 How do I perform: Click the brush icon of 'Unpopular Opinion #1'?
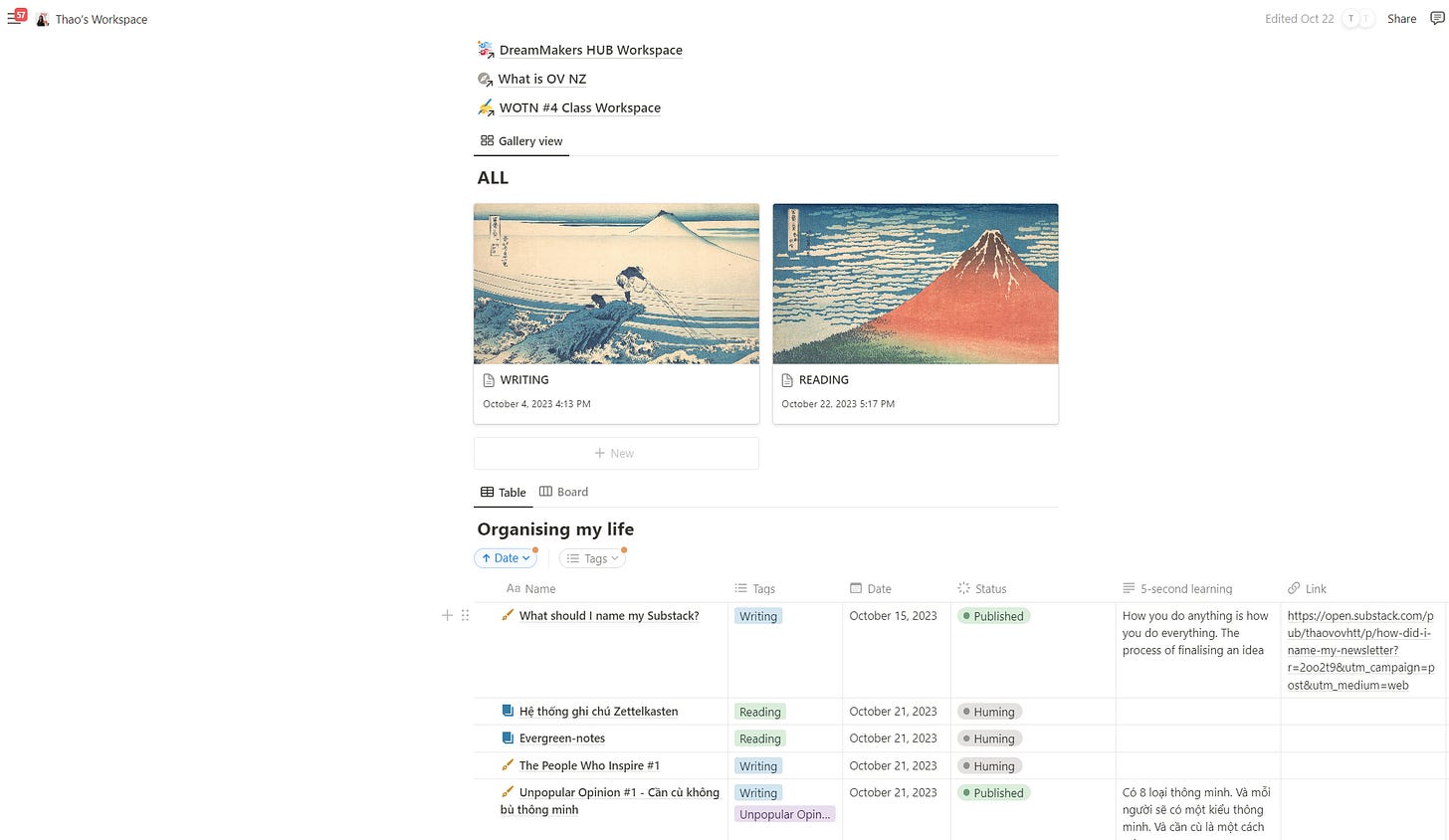pos(508,792)
